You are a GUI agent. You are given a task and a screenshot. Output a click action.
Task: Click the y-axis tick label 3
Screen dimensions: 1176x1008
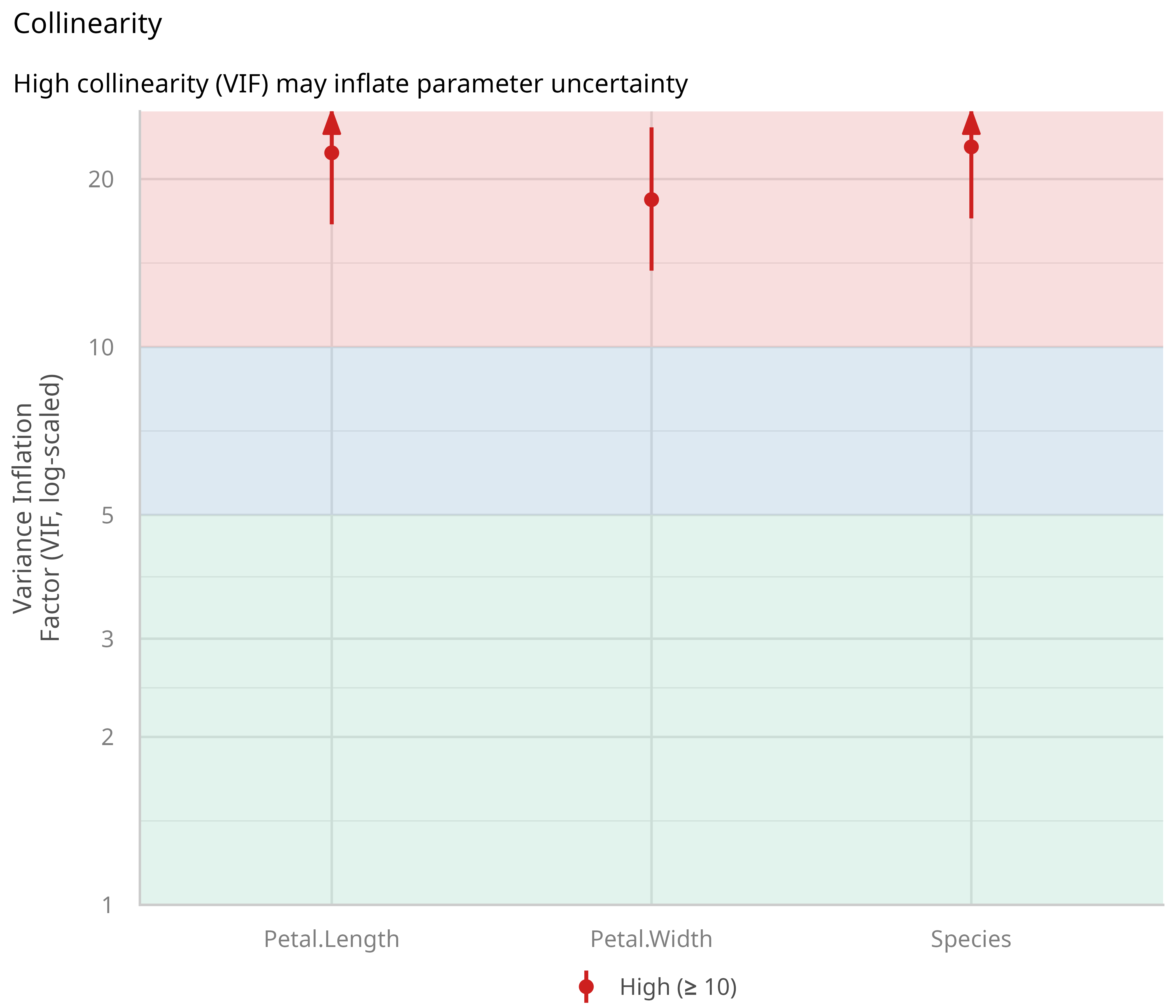tap(107, 639)
